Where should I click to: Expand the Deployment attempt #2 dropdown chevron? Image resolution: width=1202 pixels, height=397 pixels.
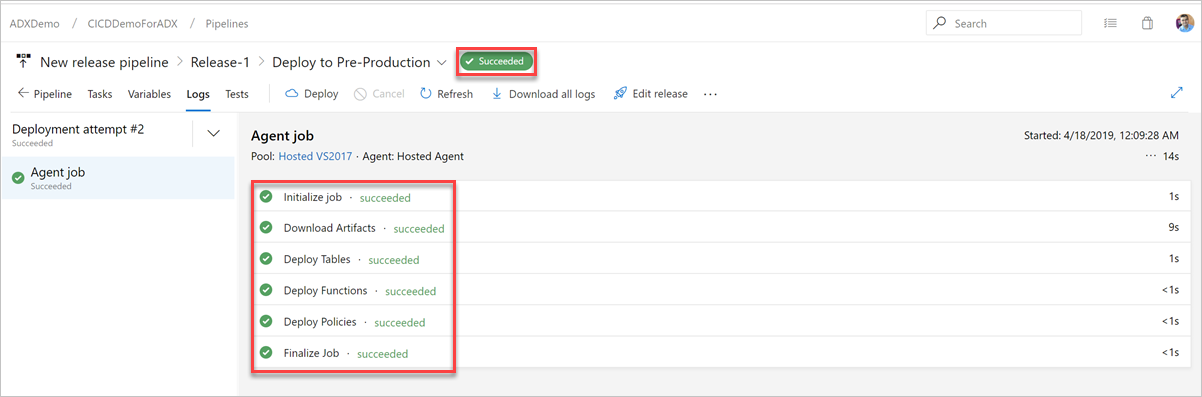[x=213, y=132]
